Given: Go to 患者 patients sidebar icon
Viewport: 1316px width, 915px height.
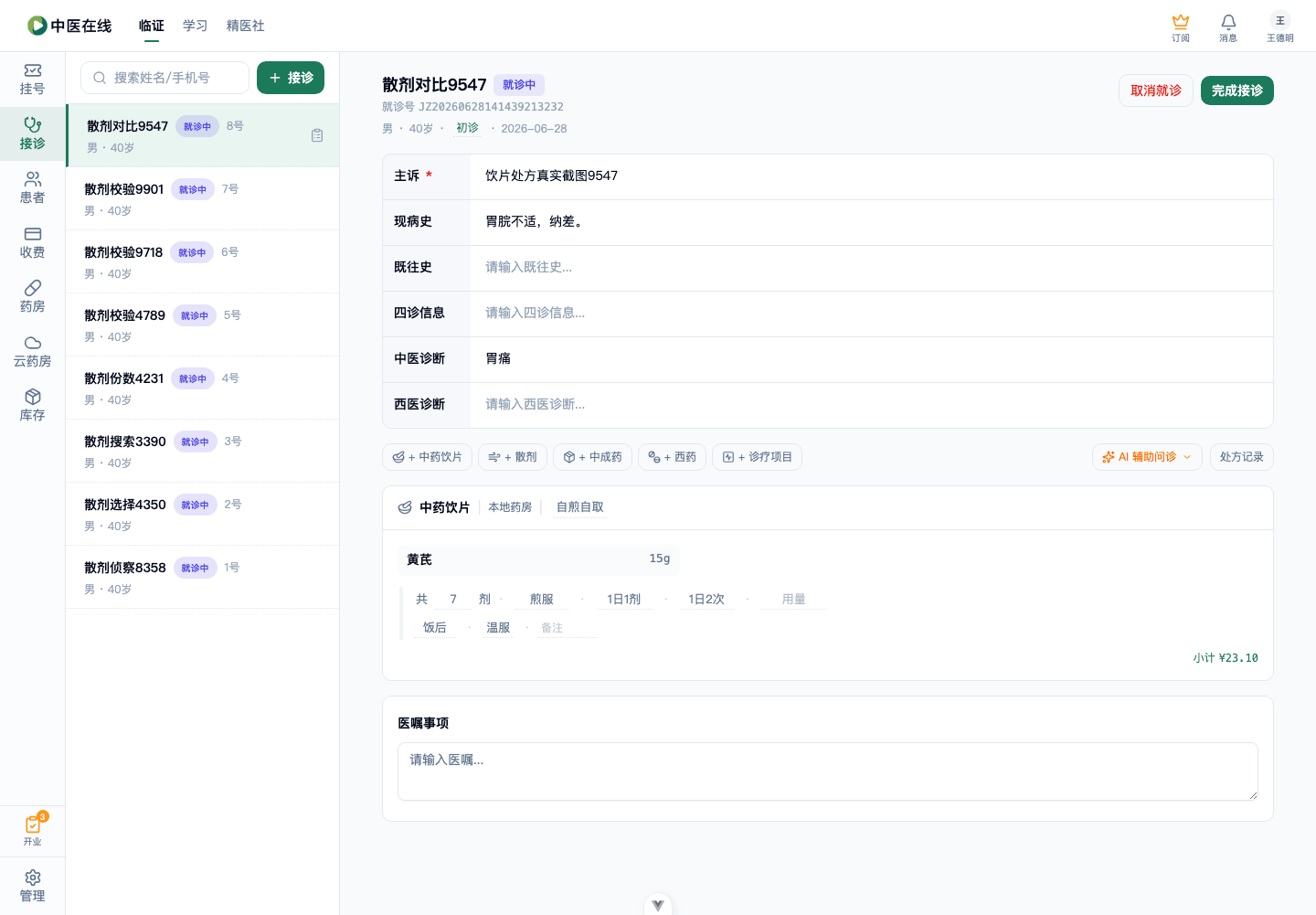Looking at the screenshot, I should point(32,188).
